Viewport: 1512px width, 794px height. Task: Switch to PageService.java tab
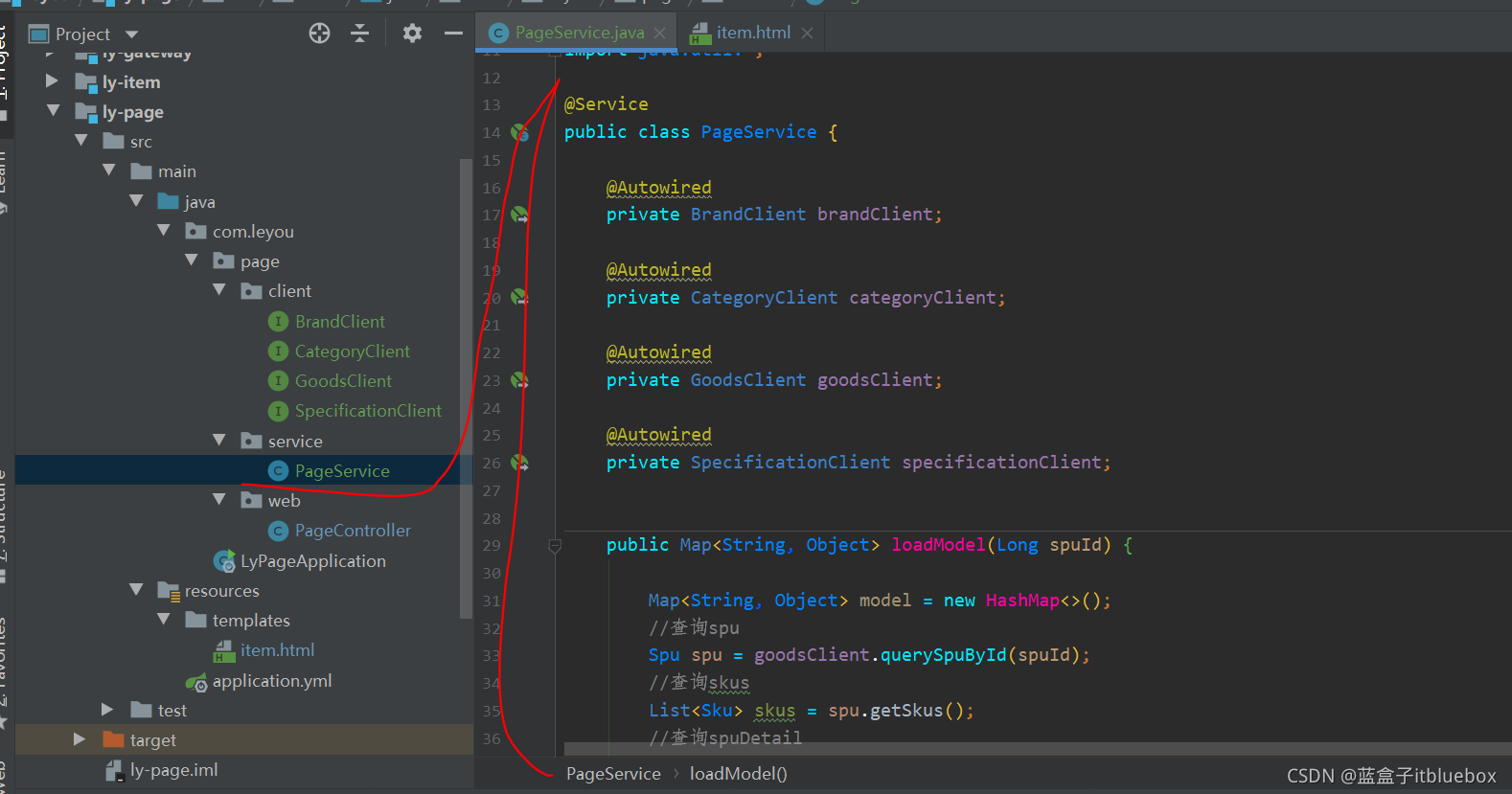[578, 33]
